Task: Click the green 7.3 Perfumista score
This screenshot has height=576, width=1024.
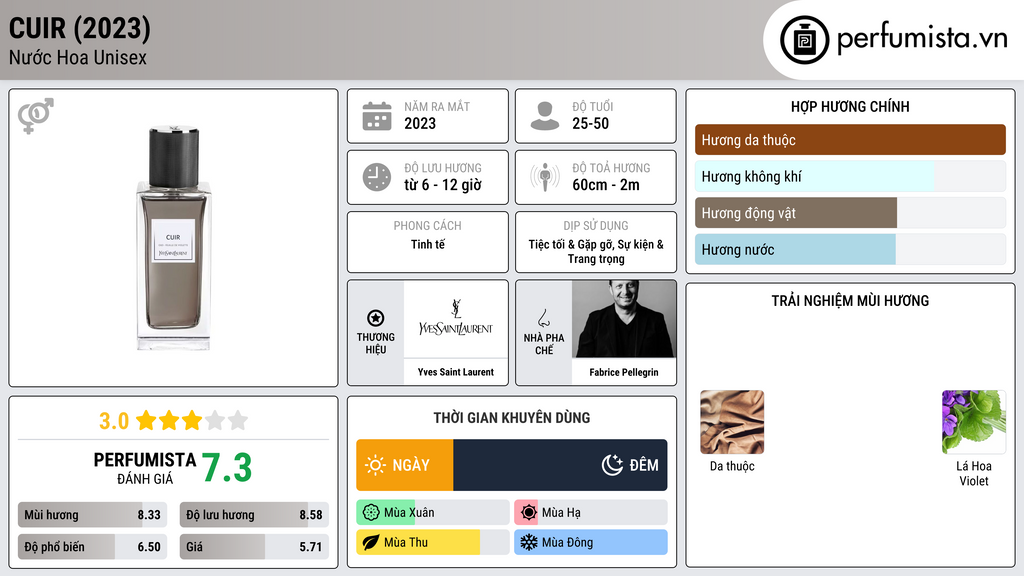Action: (x=227, y=468)
